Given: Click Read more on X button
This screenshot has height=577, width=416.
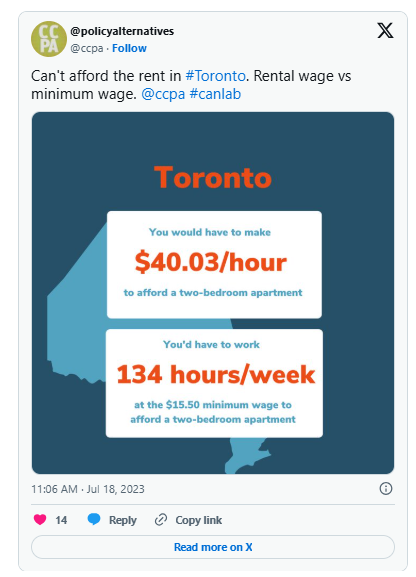Looking at the screenshot, I should click(x=213, y=547).
